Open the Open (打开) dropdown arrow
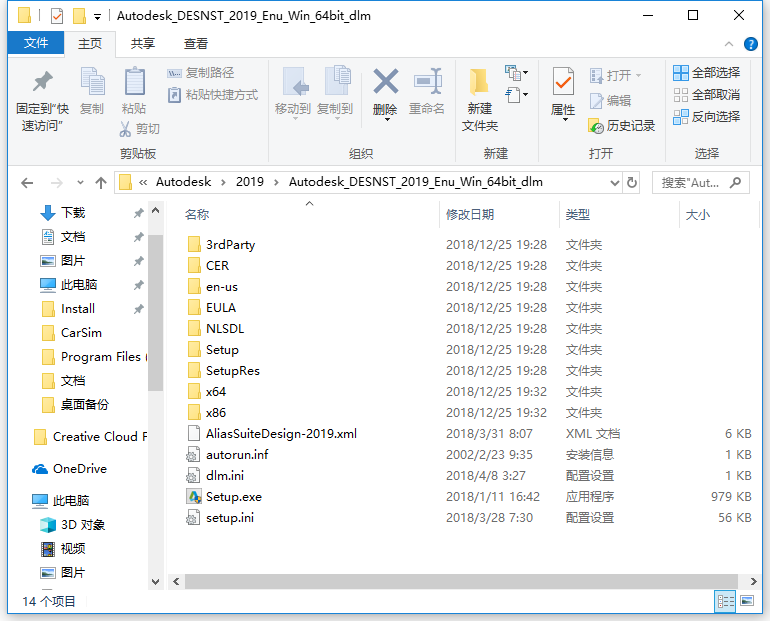 pos(638,75)
